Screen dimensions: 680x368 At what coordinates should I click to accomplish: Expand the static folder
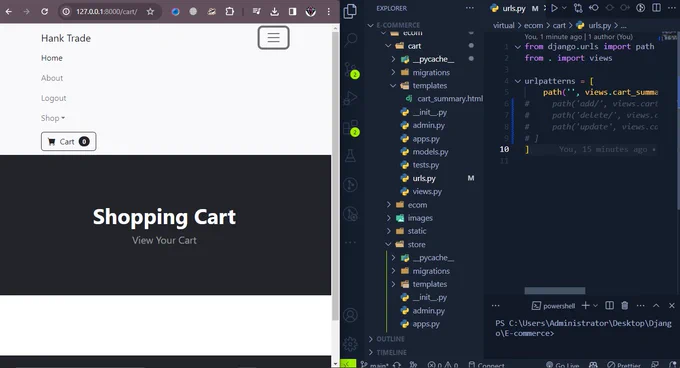pyautogui.click(x=388, y=231)
